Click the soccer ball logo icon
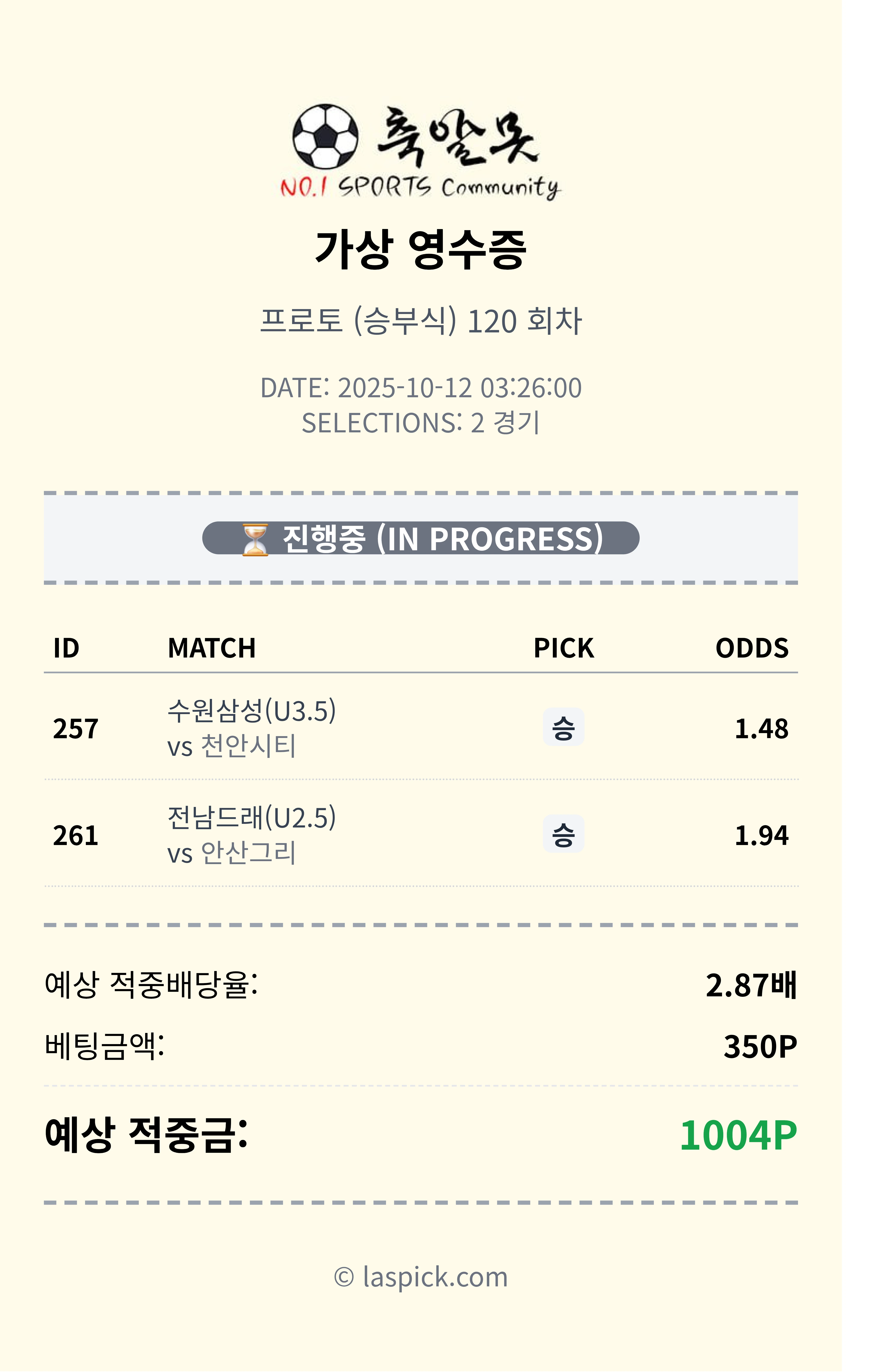877x1372 pixels. [325, 137]
